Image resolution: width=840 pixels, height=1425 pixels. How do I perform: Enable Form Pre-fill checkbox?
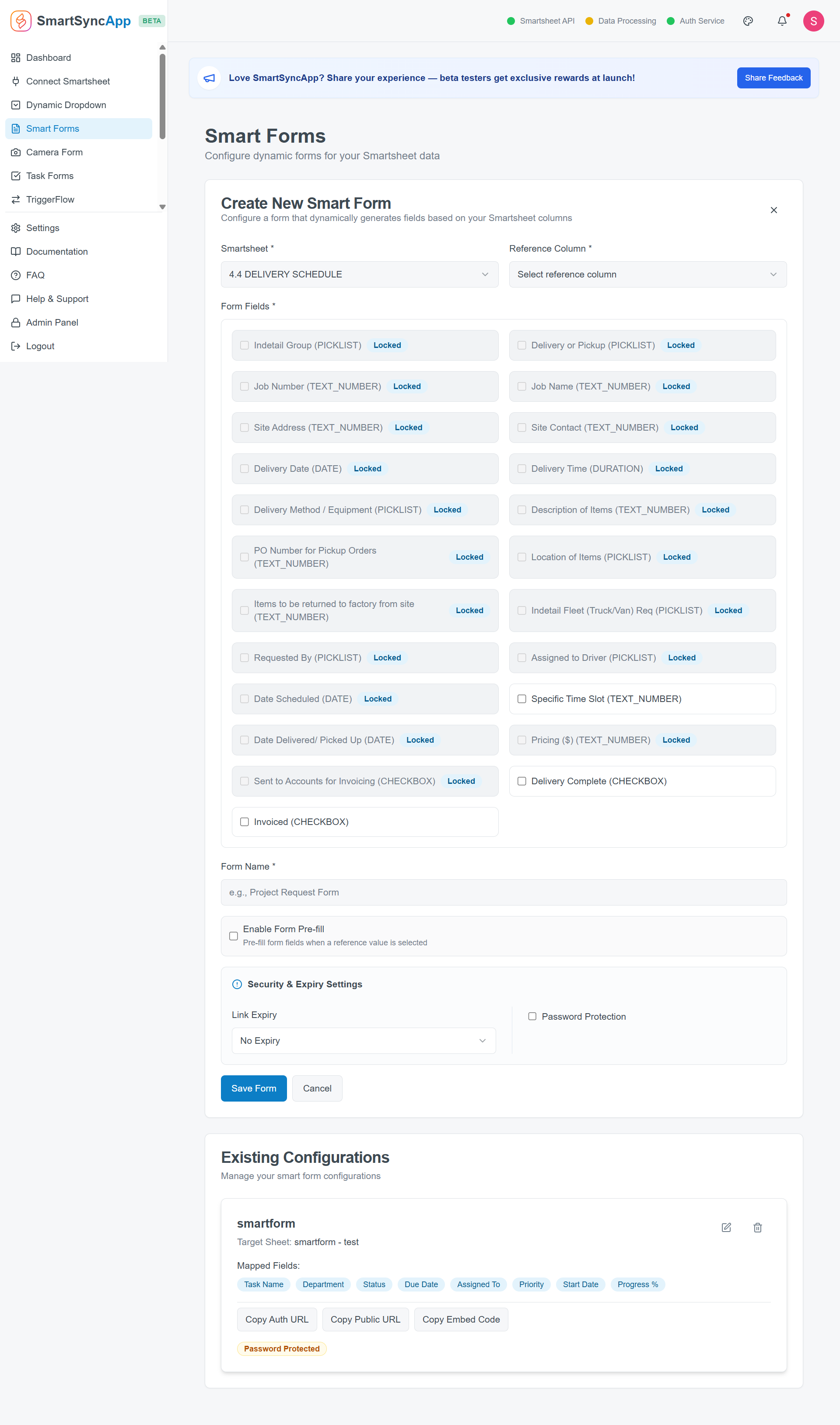[x=233, y=937]
